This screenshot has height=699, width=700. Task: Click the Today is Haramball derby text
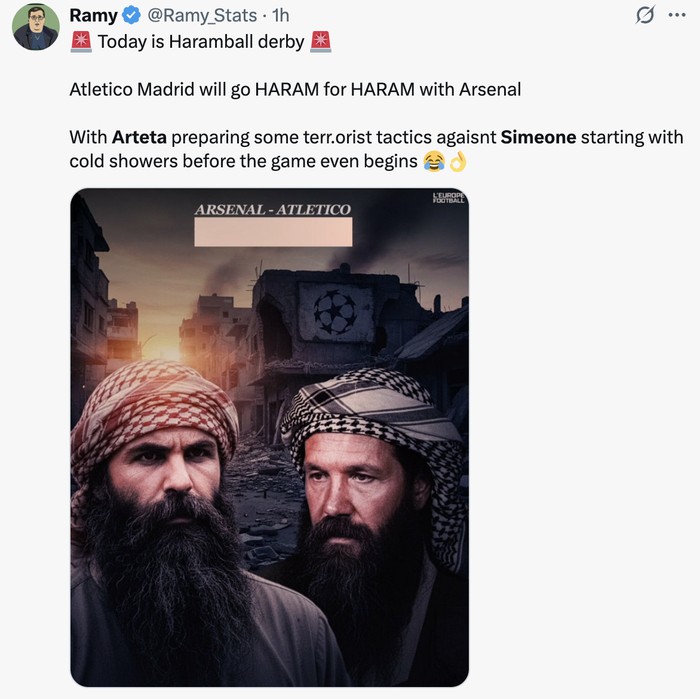click(201, 42)
